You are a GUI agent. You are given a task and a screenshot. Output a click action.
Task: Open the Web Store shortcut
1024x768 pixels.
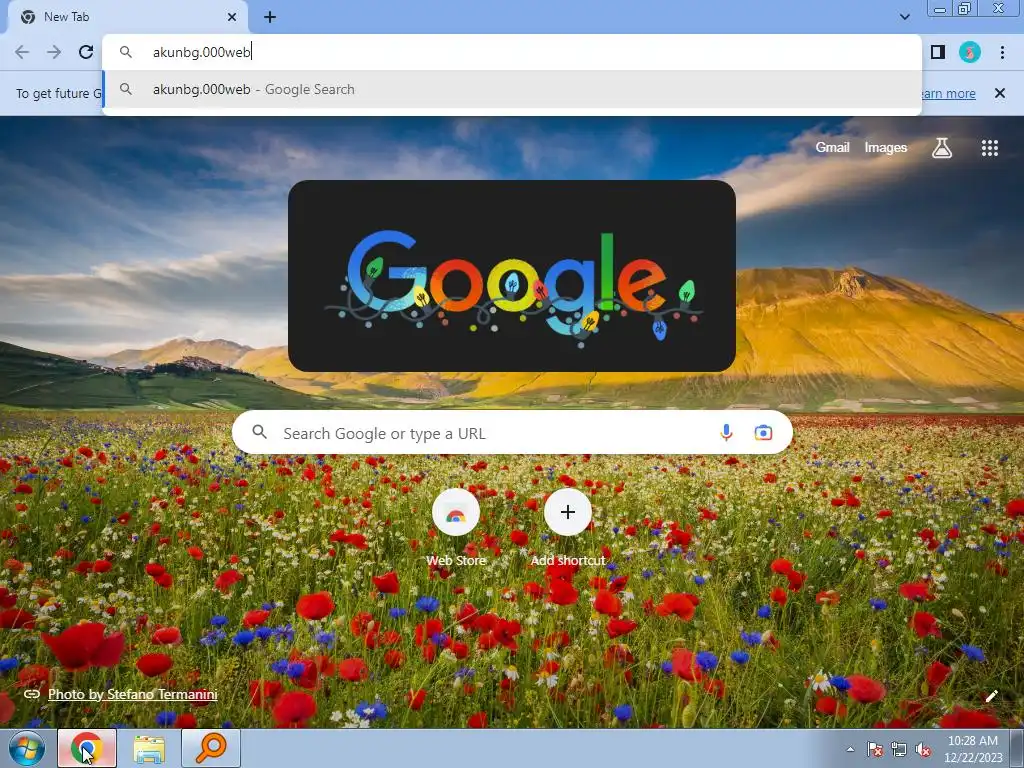[x=456, y=527]
